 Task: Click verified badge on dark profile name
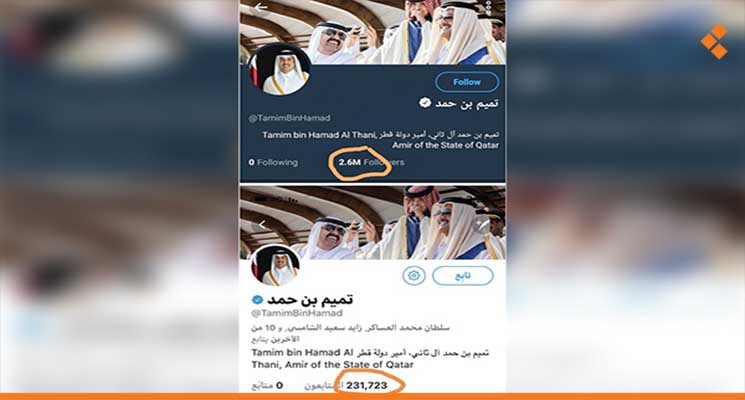click(425, 103)
